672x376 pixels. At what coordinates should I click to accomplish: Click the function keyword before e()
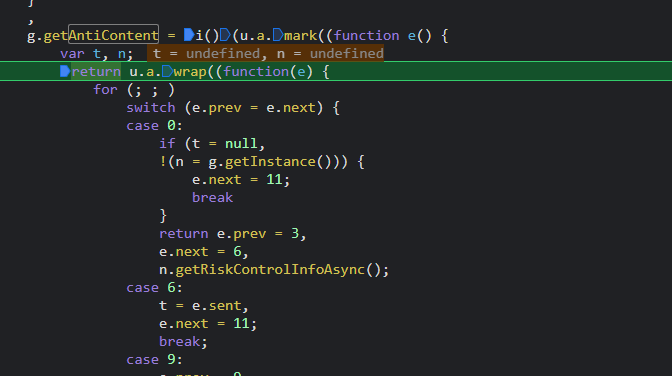pos(366,36)
